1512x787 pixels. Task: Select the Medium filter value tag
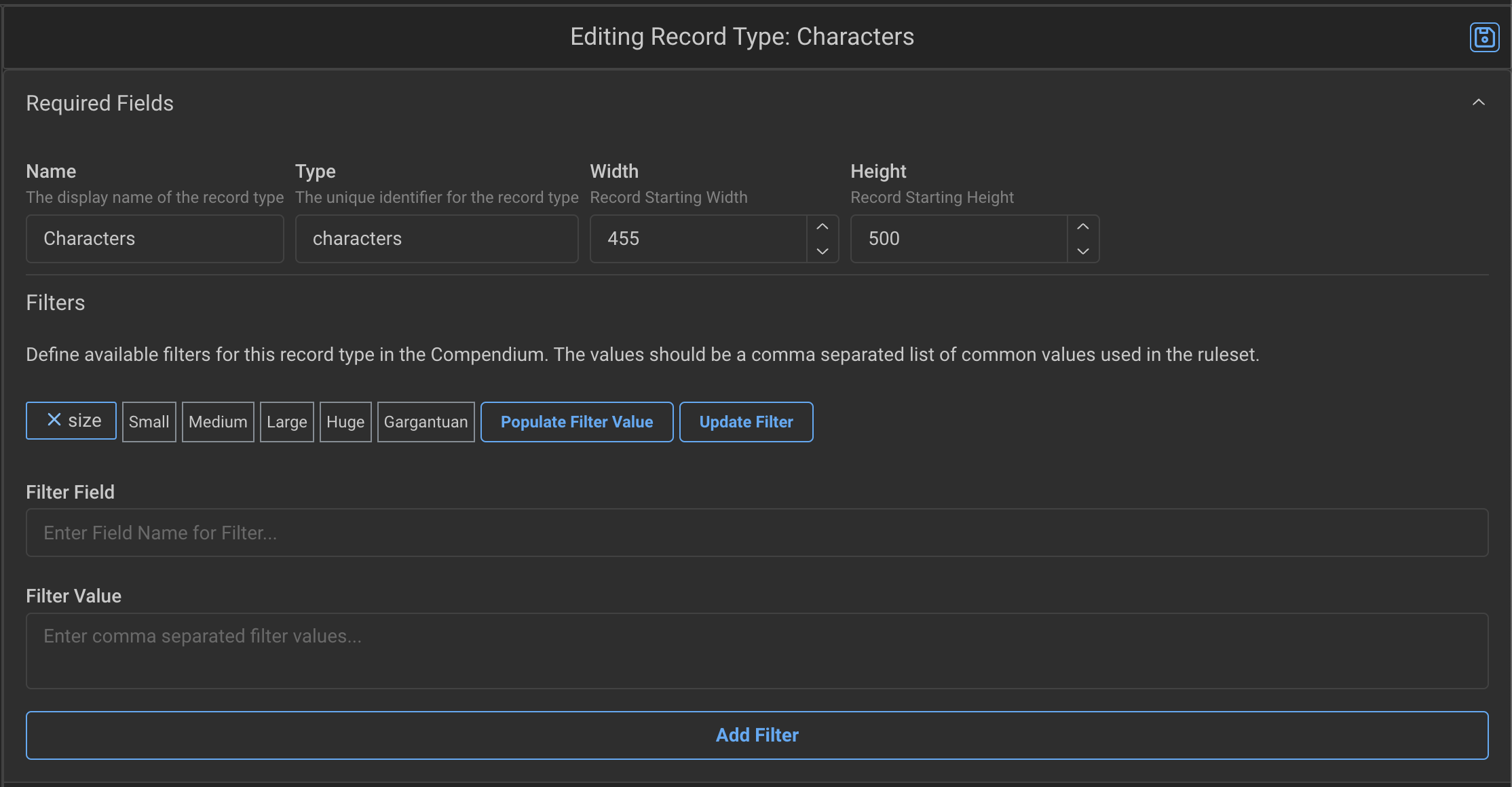point(218,421)
